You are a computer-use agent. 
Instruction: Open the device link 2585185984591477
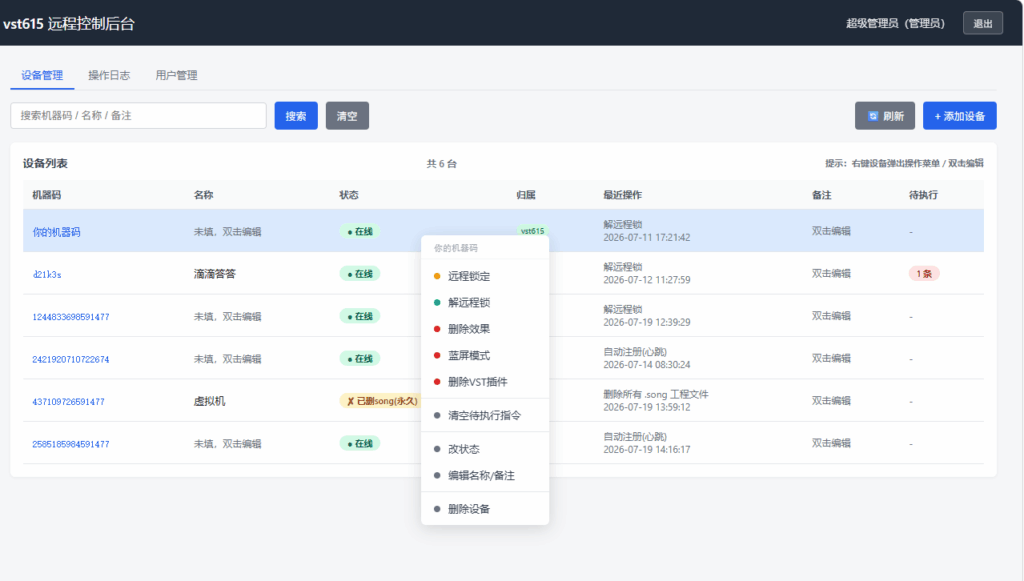coord(71,444)
